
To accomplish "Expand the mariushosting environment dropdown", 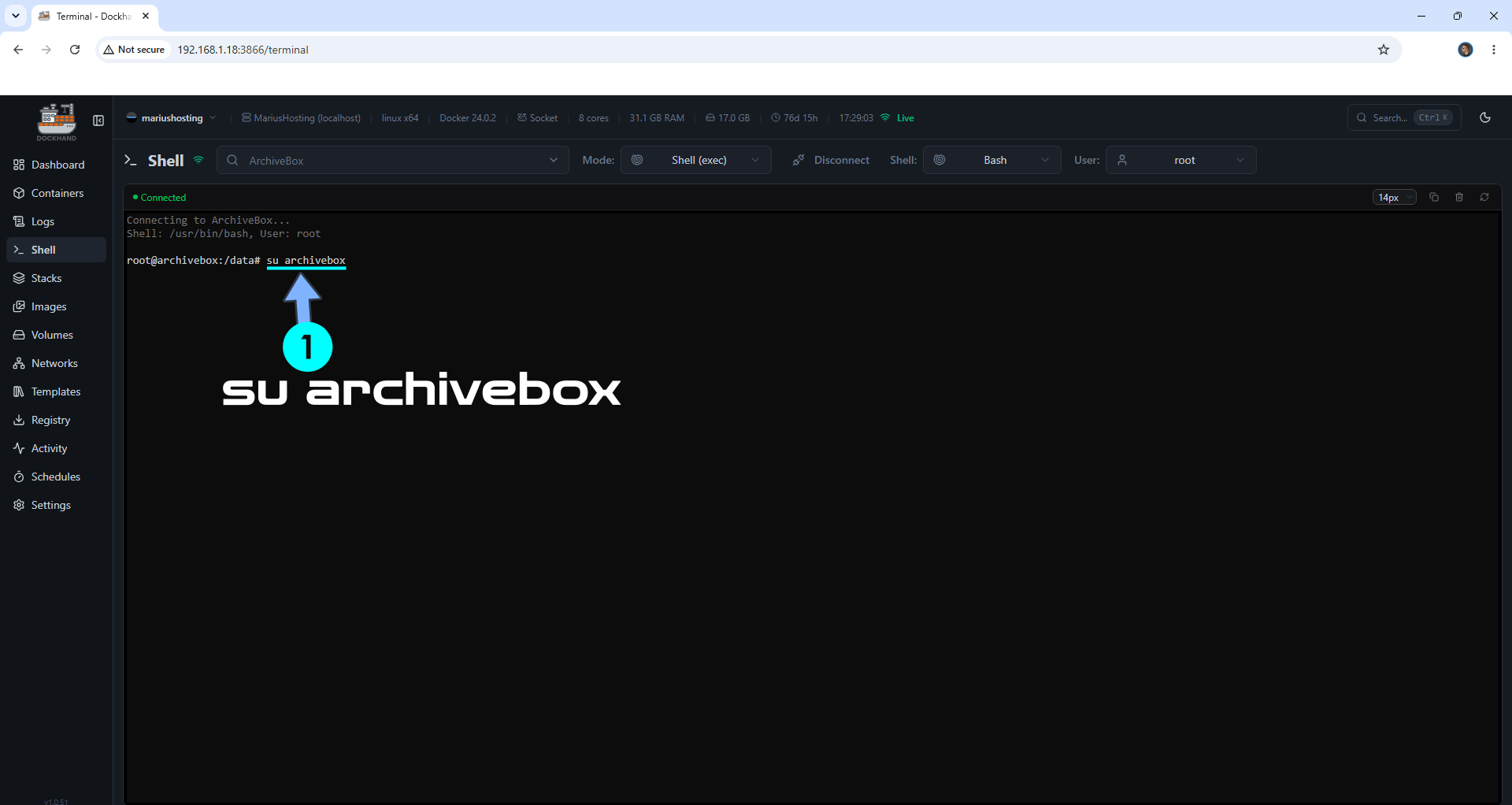I will [x=171, y=118].
